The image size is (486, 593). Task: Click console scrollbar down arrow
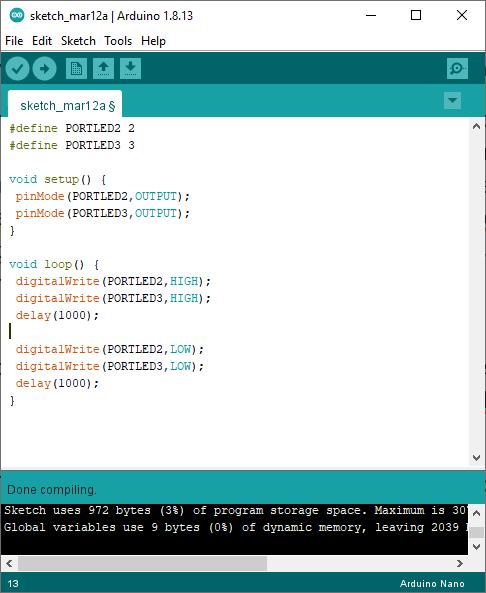477,546
